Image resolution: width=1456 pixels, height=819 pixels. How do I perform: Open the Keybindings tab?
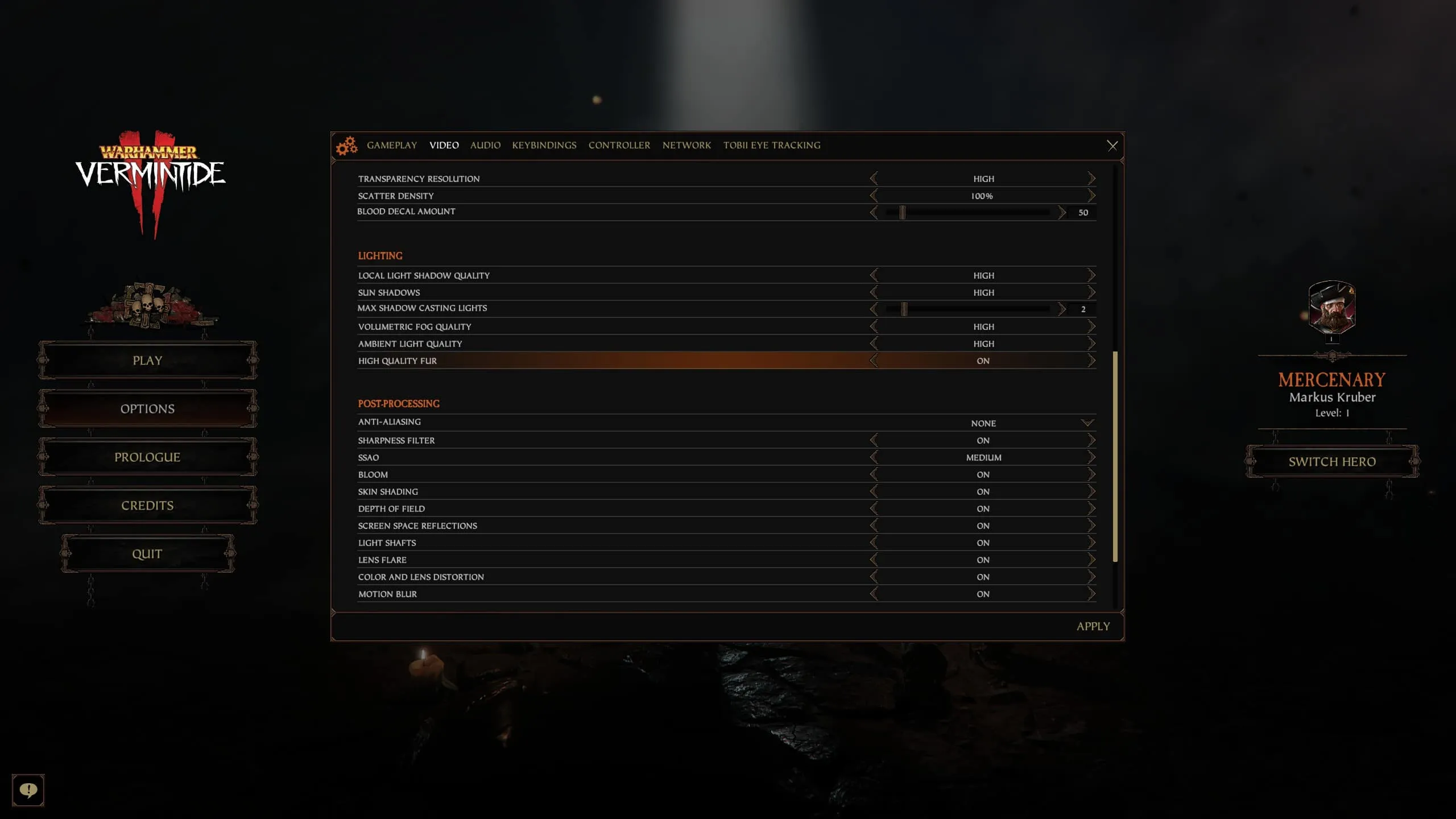tap(544, 145)
